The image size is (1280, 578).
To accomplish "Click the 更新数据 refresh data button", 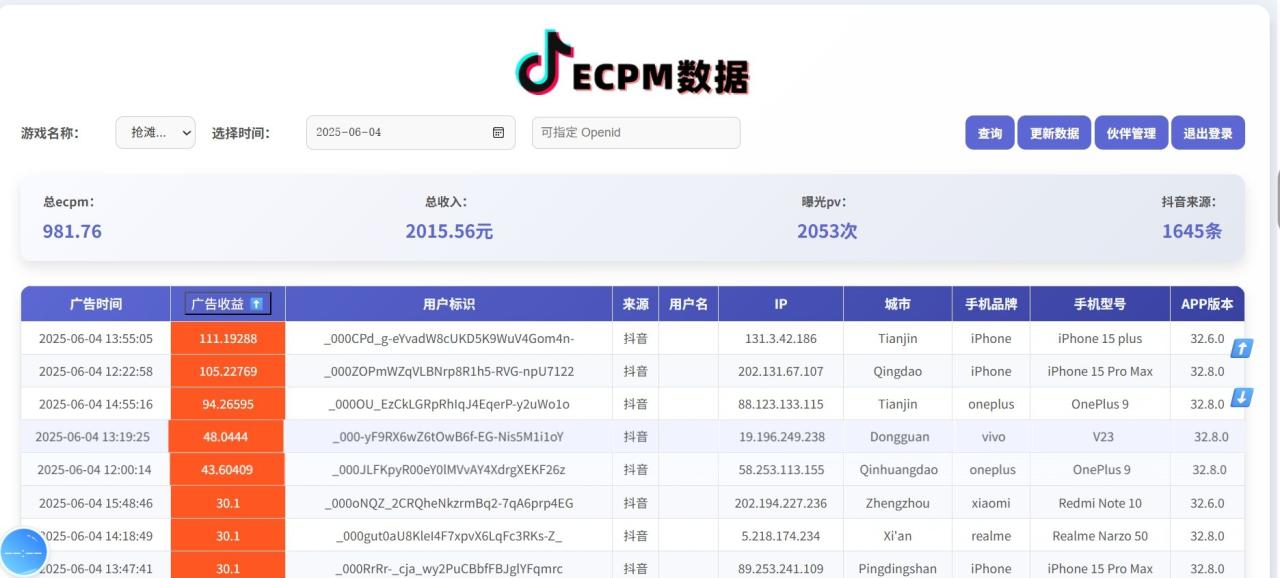I will coord(1053,132).
